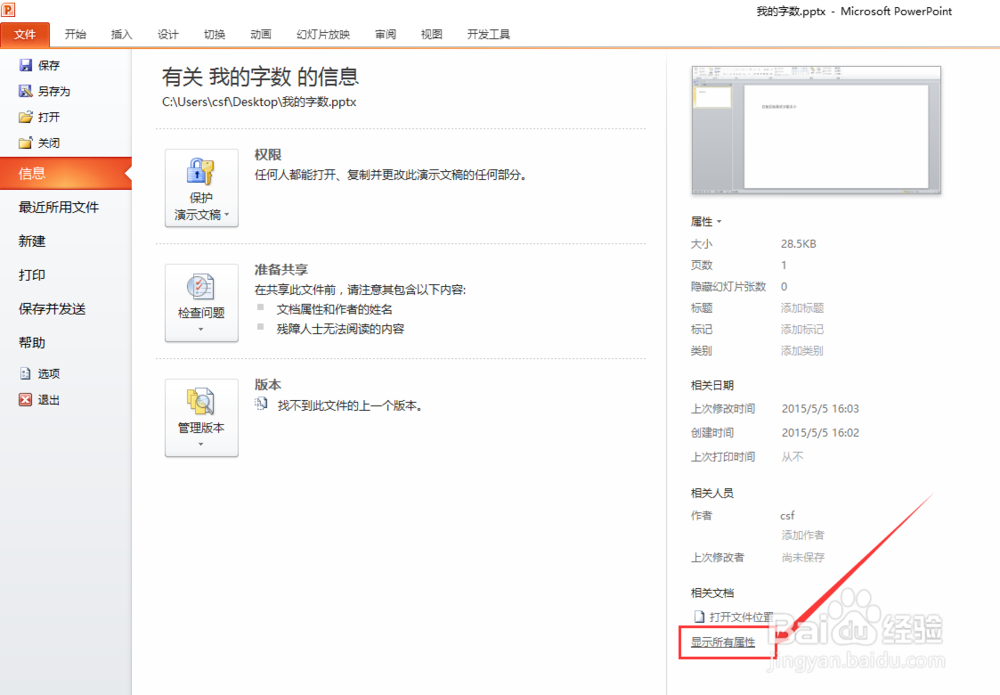Click the Close (关闭) folder icon
This screenshot has height=695, width=1000.
[26, 143]
